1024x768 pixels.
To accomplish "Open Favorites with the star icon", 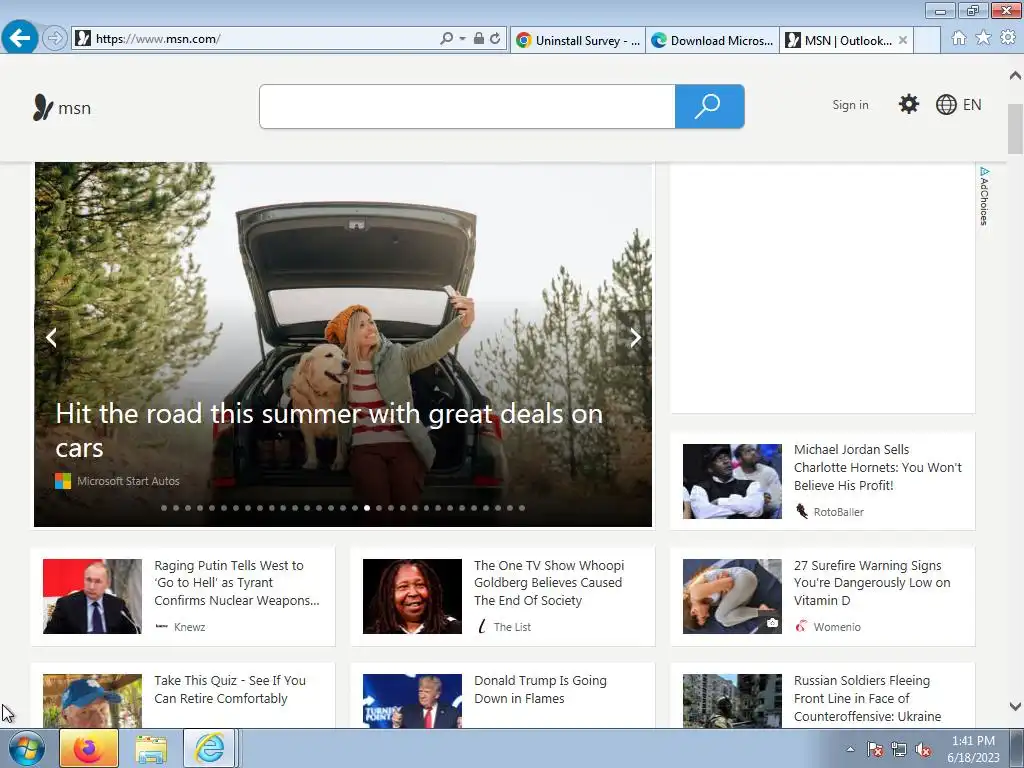I will (983, 38).
